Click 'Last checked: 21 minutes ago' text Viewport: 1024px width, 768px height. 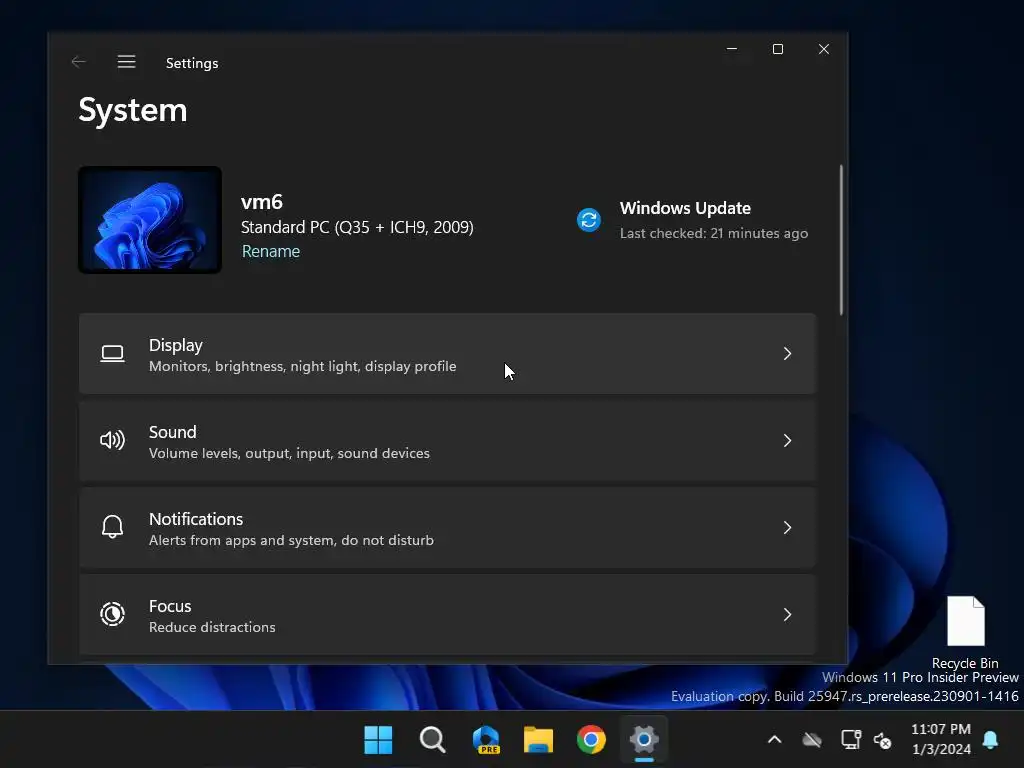point(714,233)
